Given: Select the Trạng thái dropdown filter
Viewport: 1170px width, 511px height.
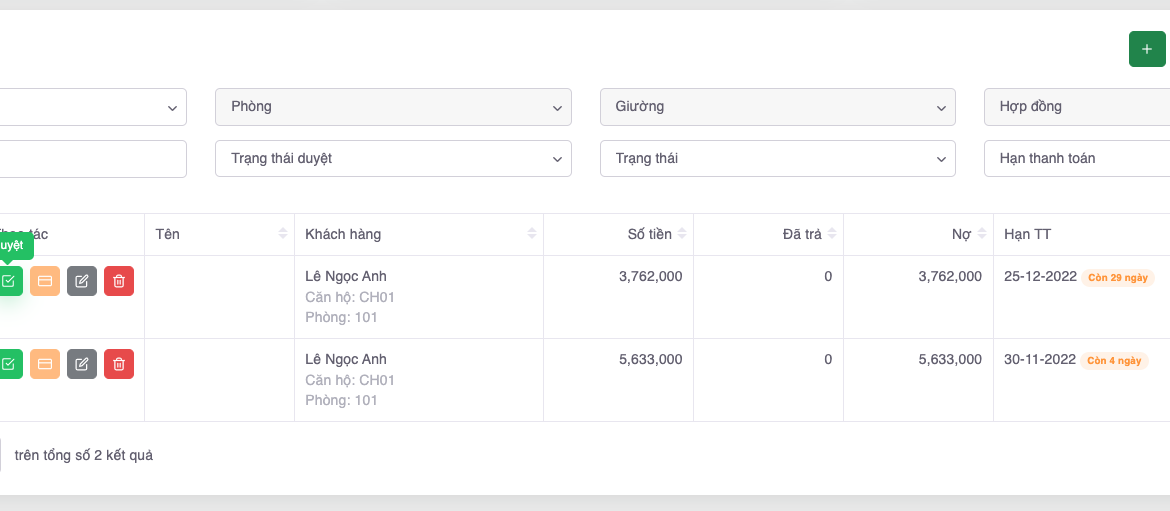Looking at the screenshot, I should tap(777, 159).
